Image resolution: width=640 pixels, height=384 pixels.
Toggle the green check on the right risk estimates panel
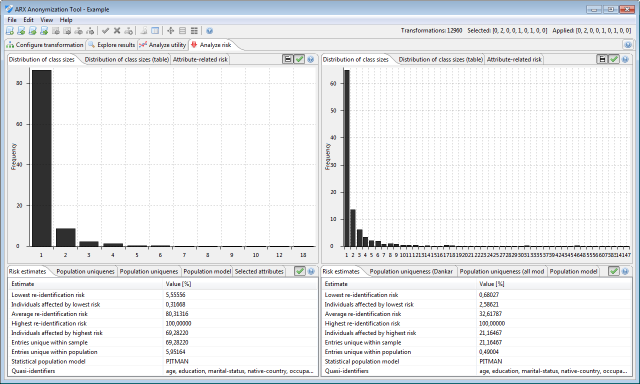pos(614,271)
